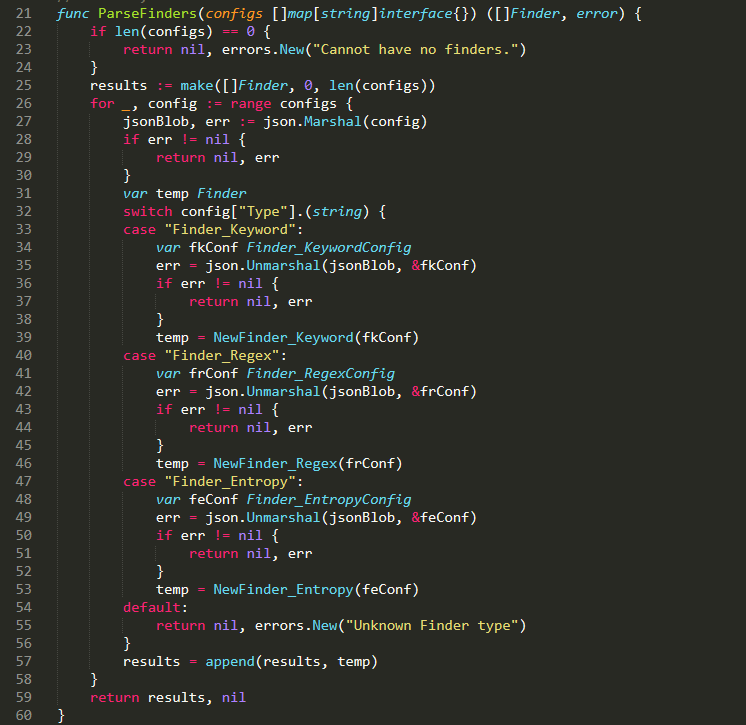This screenshot has height=725, width=746.
Task: Click the range keyword in the for loop
Action: 251,104
